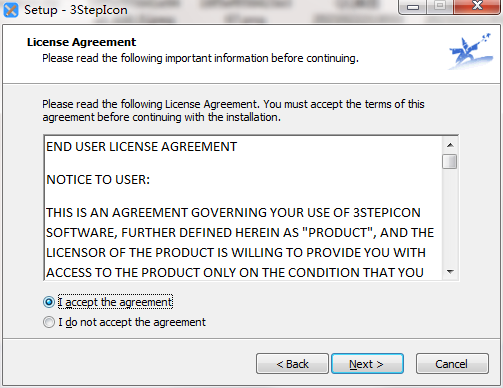Image resolution: width=503 pixels, height=388 pixels.
Task: Click the 3StepIcon app icon in title bar
Action: [11, 10]
